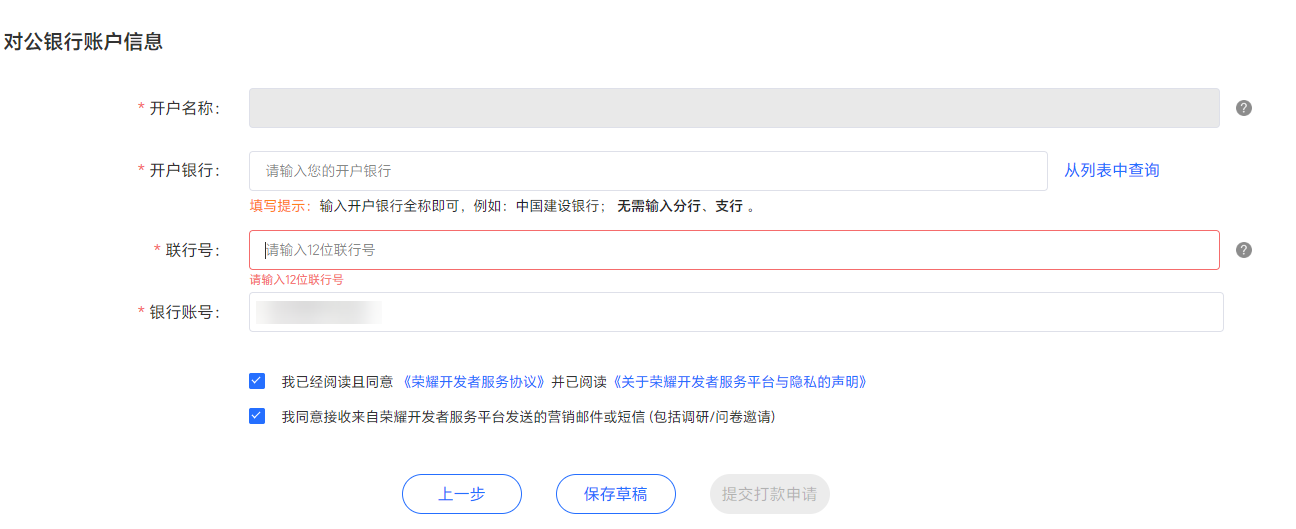Click the 联行号 field label
The height and width of the screenshot is (529, 1296).
193,250
